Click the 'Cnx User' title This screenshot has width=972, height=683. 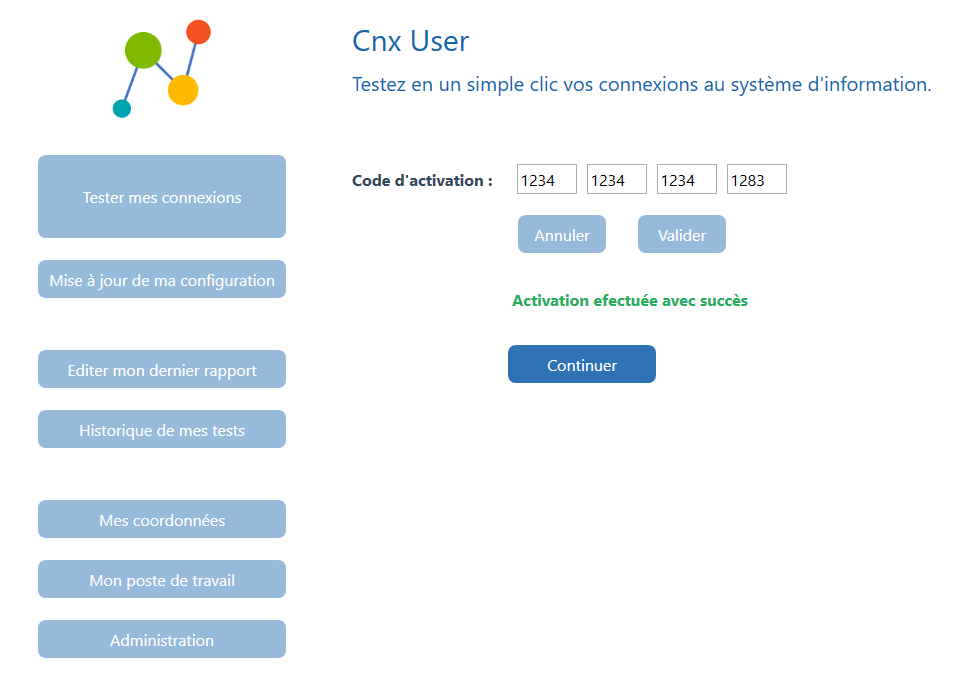point(410,41)
